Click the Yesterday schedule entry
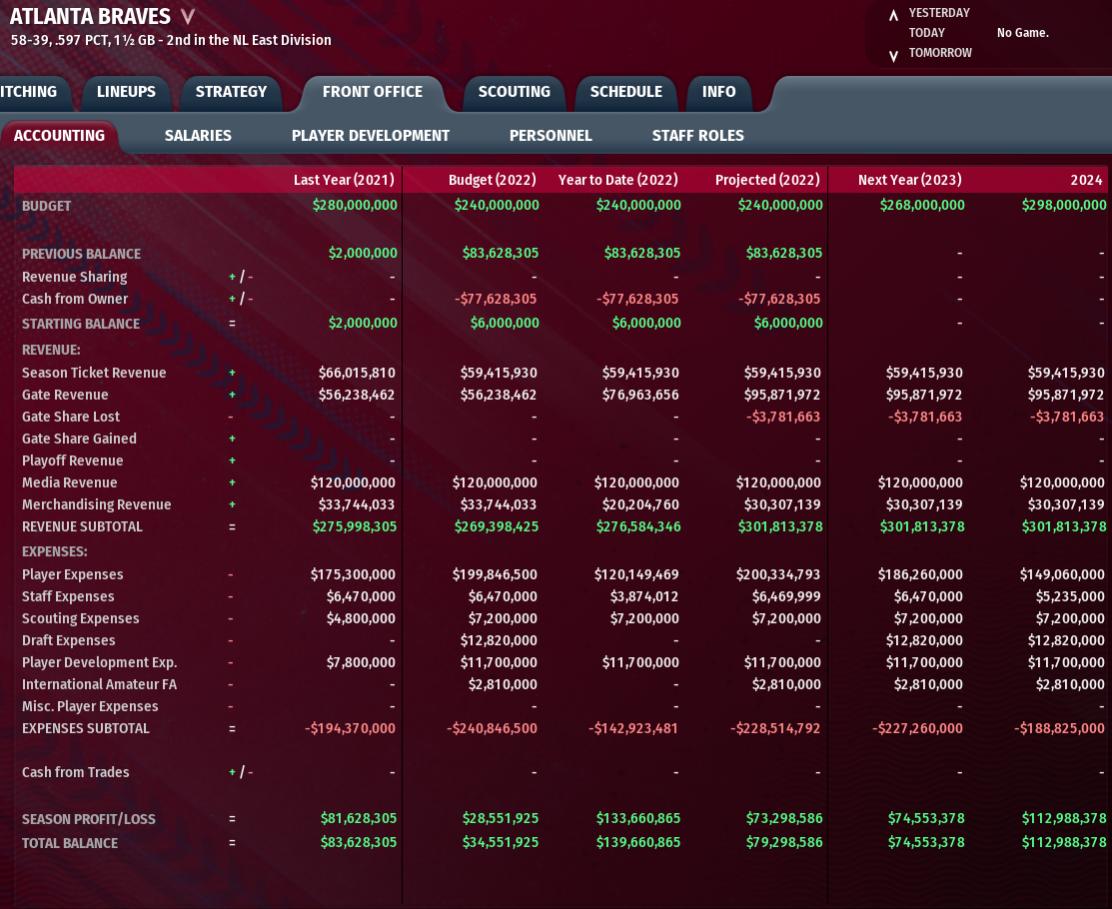 click(940, 13)
